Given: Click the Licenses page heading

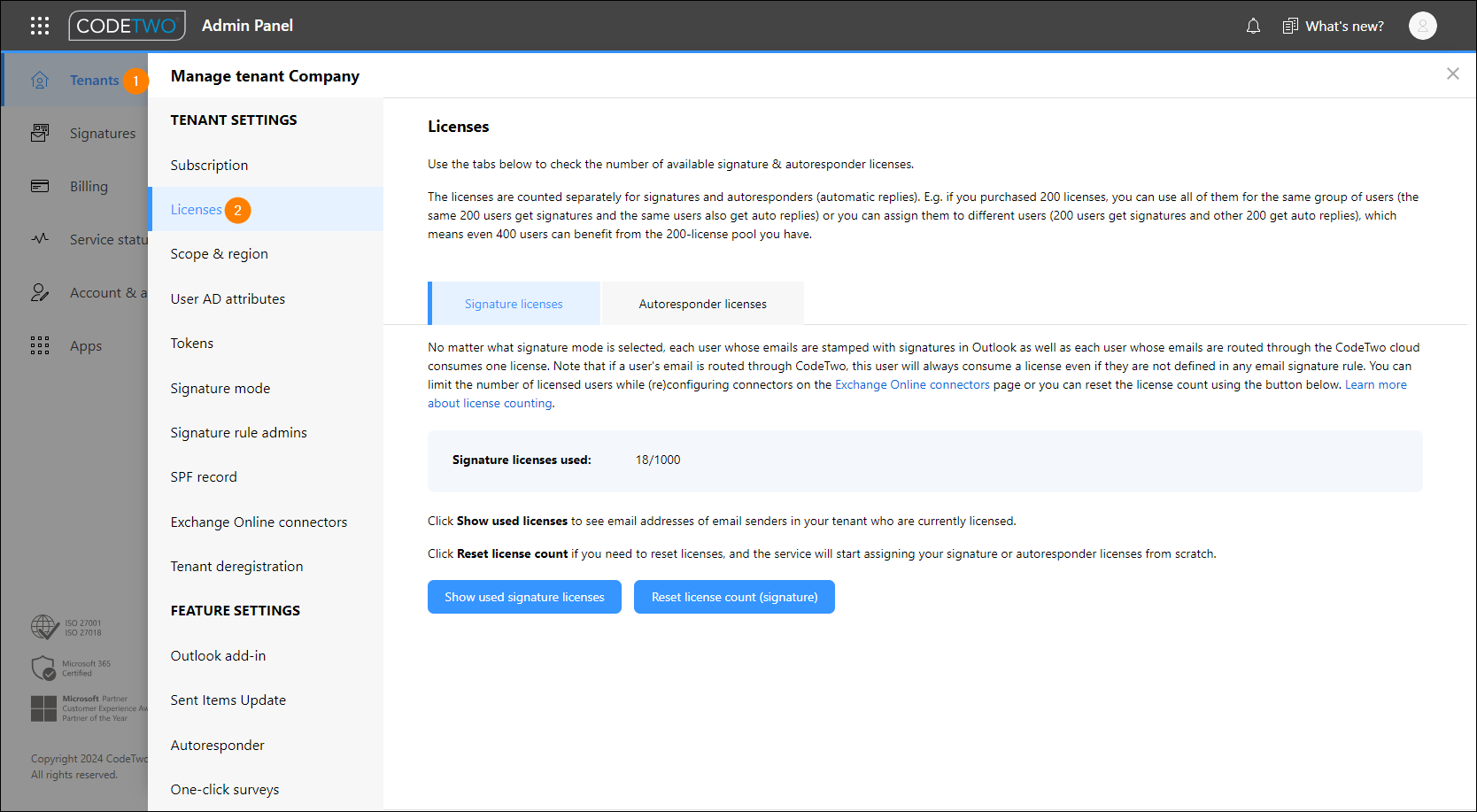Looking at the screenshot, I should click(x=458, y=127).
